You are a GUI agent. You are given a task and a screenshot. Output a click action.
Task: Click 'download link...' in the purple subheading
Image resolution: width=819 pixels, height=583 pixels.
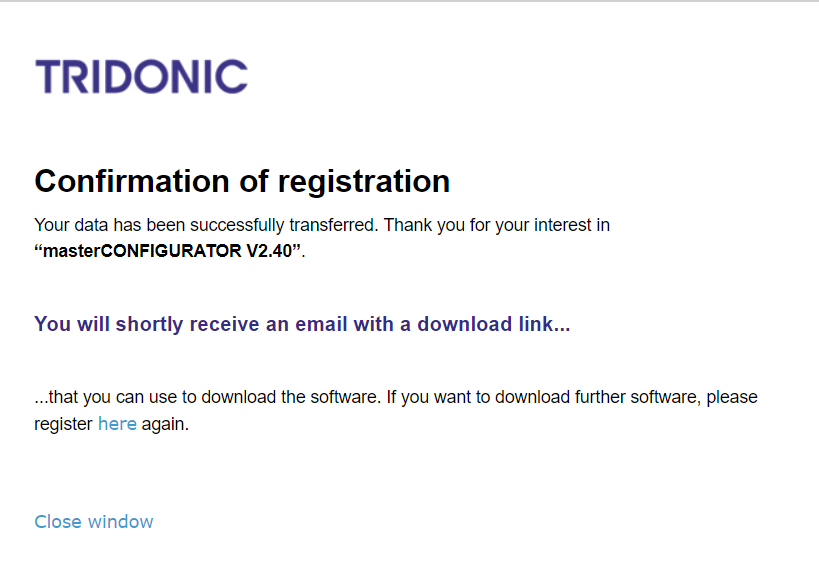[494, 324]
